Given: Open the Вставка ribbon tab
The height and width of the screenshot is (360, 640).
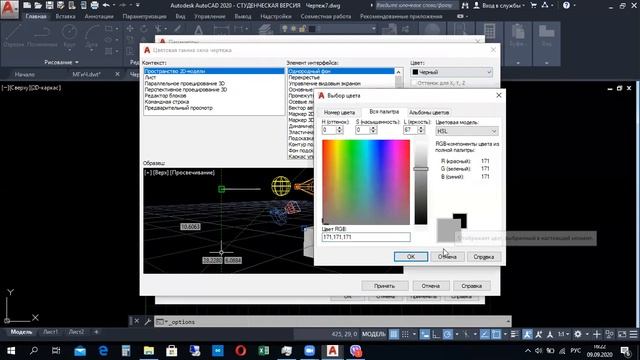Looking at the screenshot, I should tap(65, 16).
